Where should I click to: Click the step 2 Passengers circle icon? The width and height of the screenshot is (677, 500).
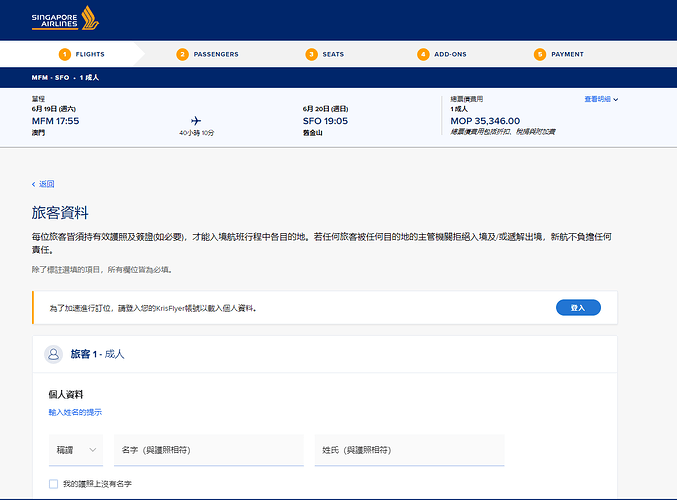pos(182,54)
